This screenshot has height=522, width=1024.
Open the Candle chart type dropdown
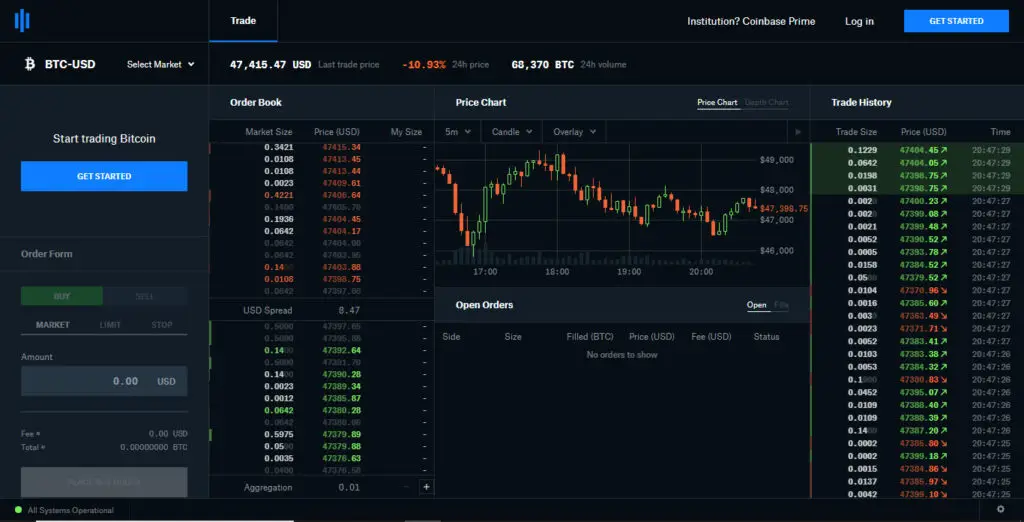[512, 132]
